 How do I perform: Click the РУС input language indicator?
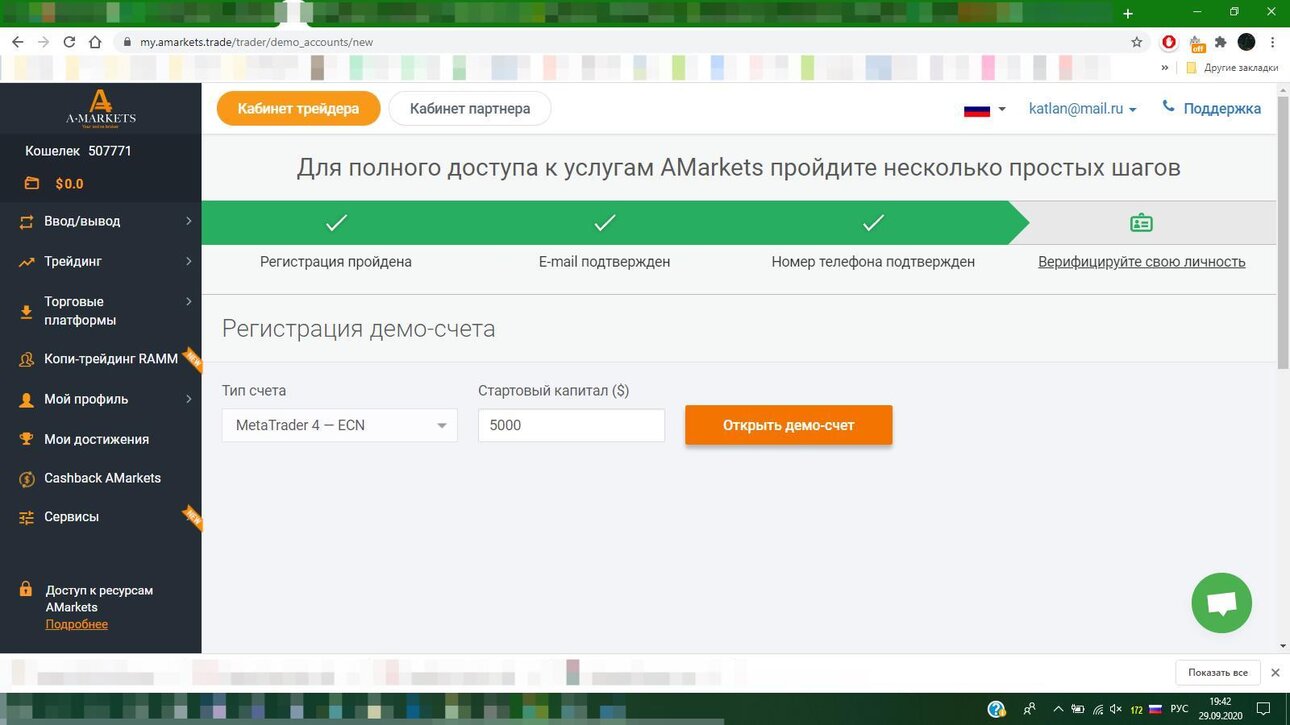pyautogui.click(x=1180, y=709)
